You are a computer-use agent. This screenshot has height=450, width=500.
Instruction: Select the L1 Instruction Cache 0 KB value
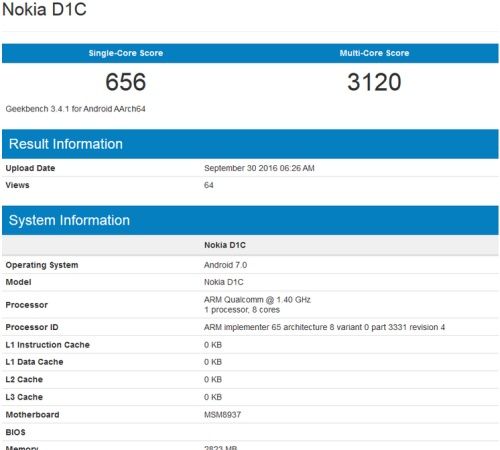(213, 345)
